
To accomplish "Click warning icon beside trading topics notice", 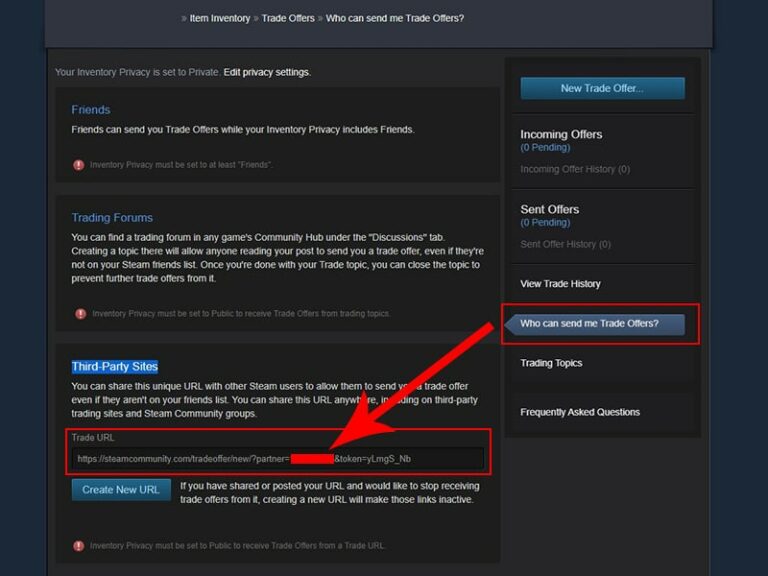I will [81, 314].
